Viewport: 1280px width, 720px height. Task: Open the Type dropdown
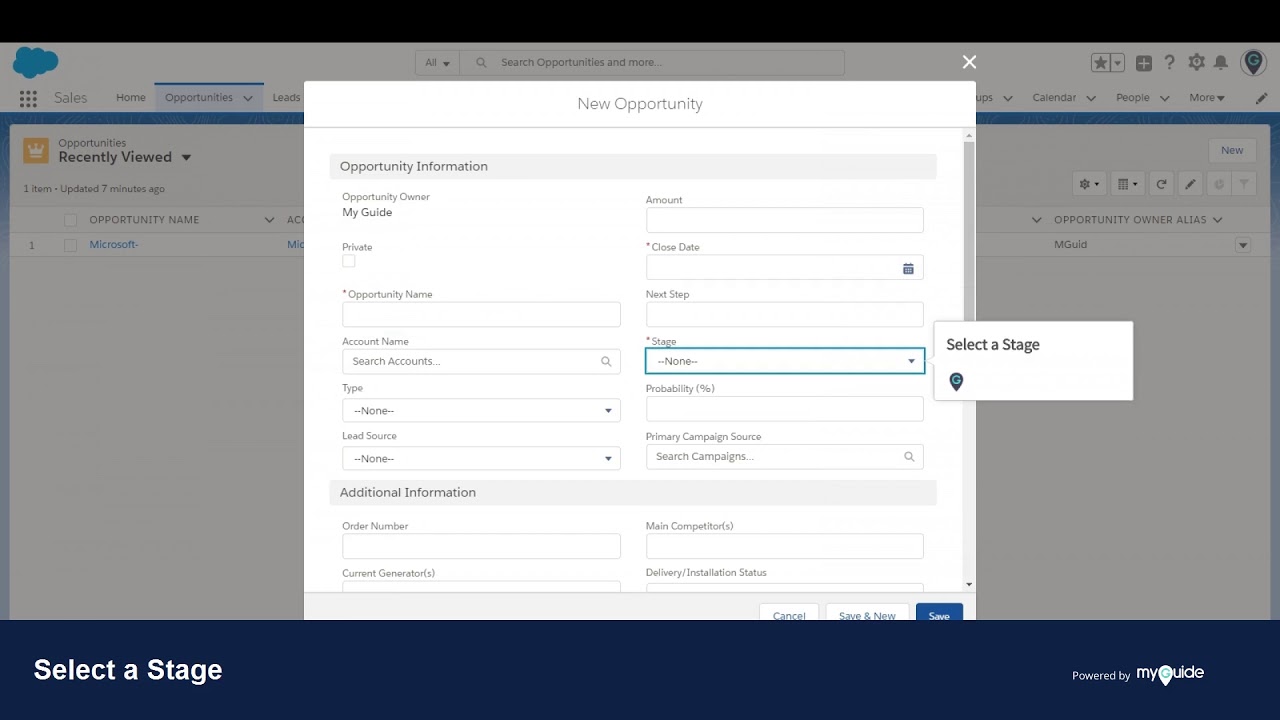pos(481,411)
